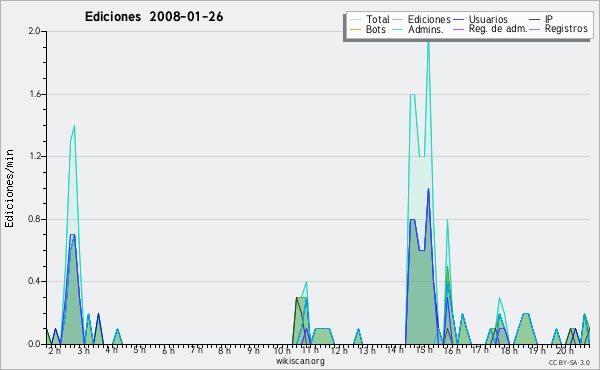Click the Ediciones/min vertical axis label
Image resolution: width=600 pixels, height=370 pixels.
coord(9,188)
